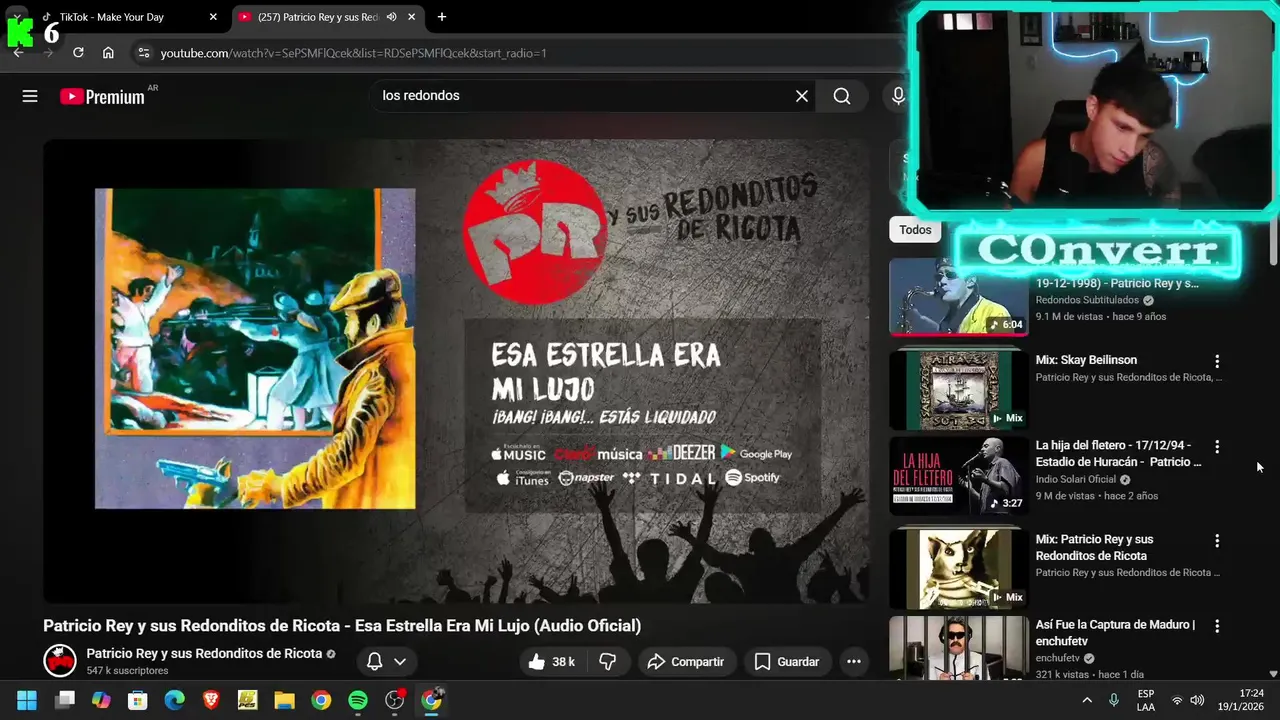
Task: Open the YouTube hamburger guide menu
Action: point(30,96)
